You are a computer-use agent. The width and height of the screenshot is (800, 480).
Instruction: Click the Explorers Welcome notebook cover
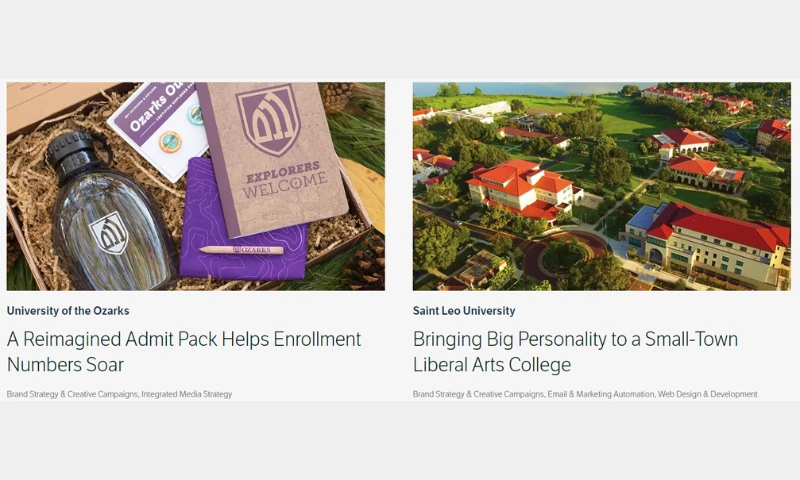[x=273, y=158]
